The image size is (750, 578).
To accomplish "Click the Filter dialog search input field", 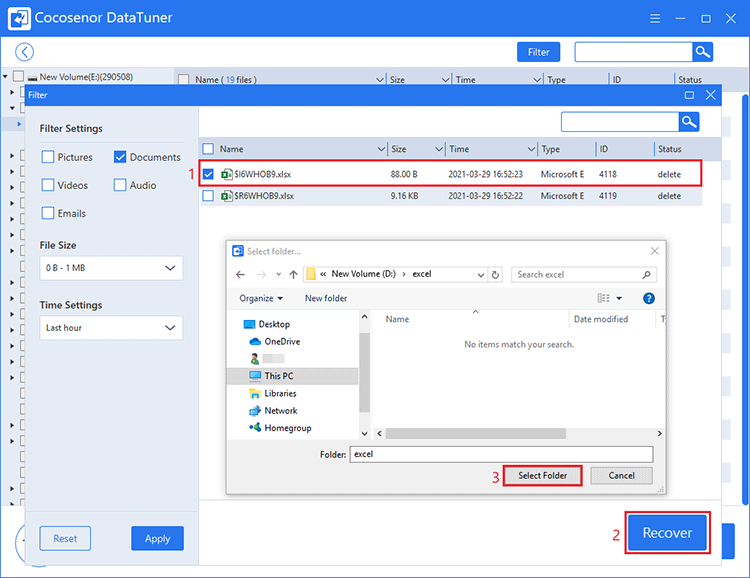I will tap(620, 122).
